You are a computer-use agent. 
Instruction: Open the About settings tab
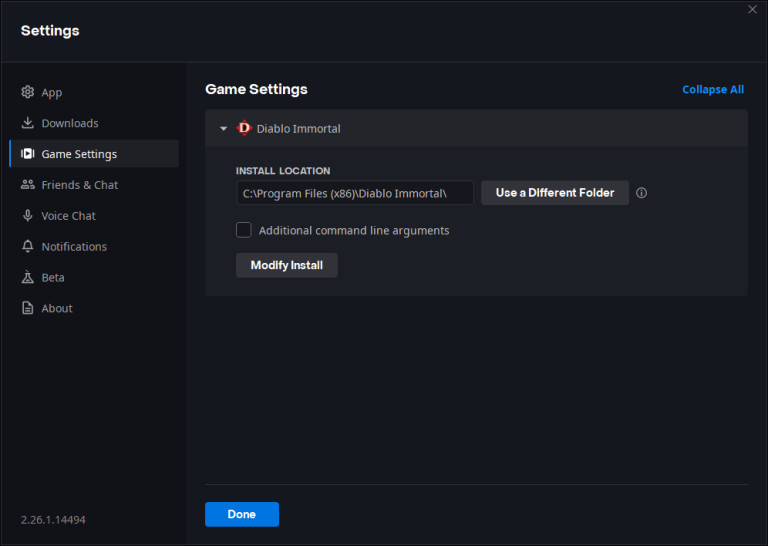pyautogui.click(x=57, y=309)
